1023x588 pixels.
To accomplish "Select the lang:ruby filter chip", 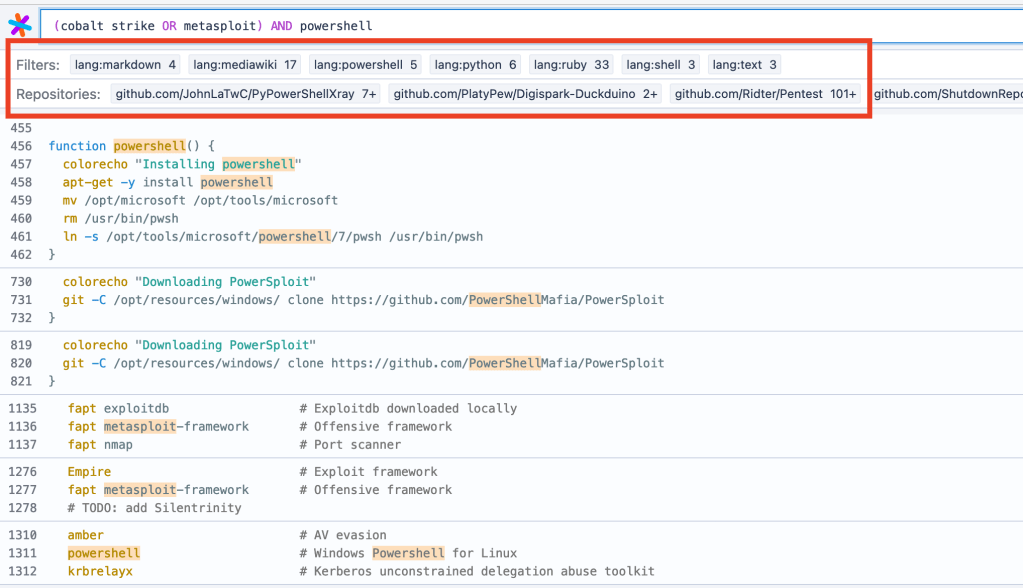I will point(571,65).
